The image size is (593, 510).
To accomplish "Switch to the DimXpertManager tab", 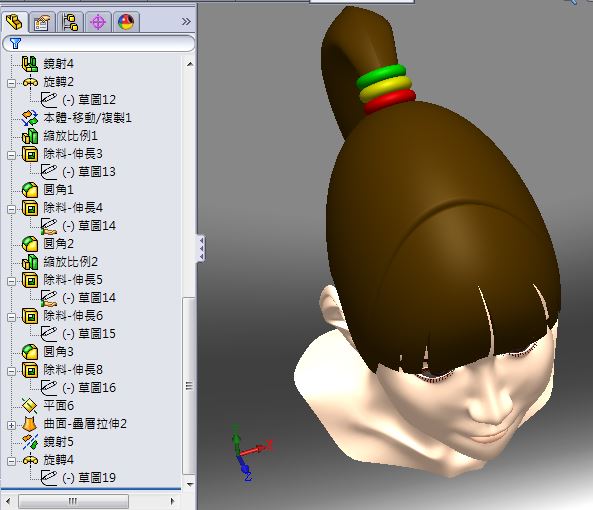I will (x=98, y=22).
